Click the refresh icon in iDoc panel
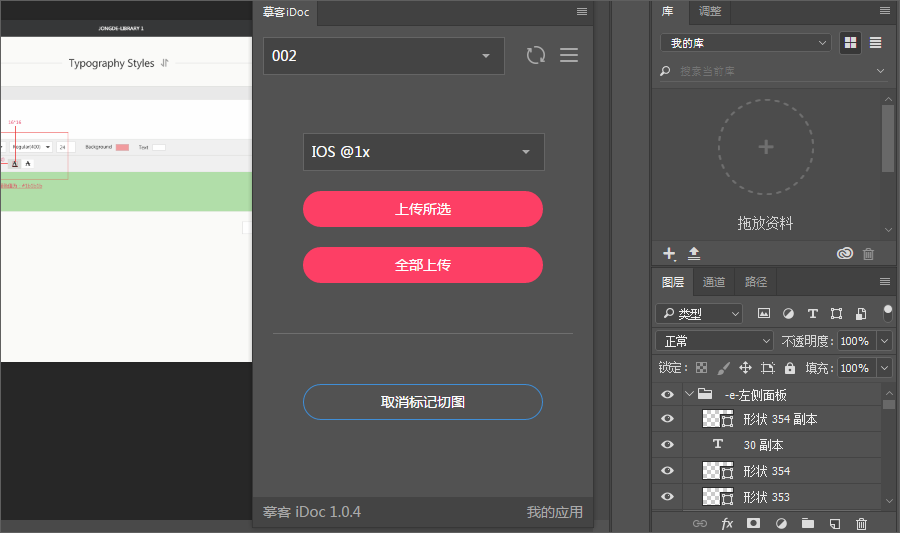The height and width of the screenshot is (533, 900). [536, 55]
